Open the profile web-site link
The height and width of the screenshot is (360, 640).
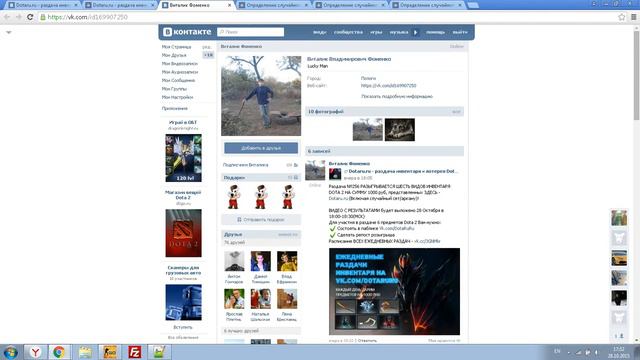pos(389,86)
